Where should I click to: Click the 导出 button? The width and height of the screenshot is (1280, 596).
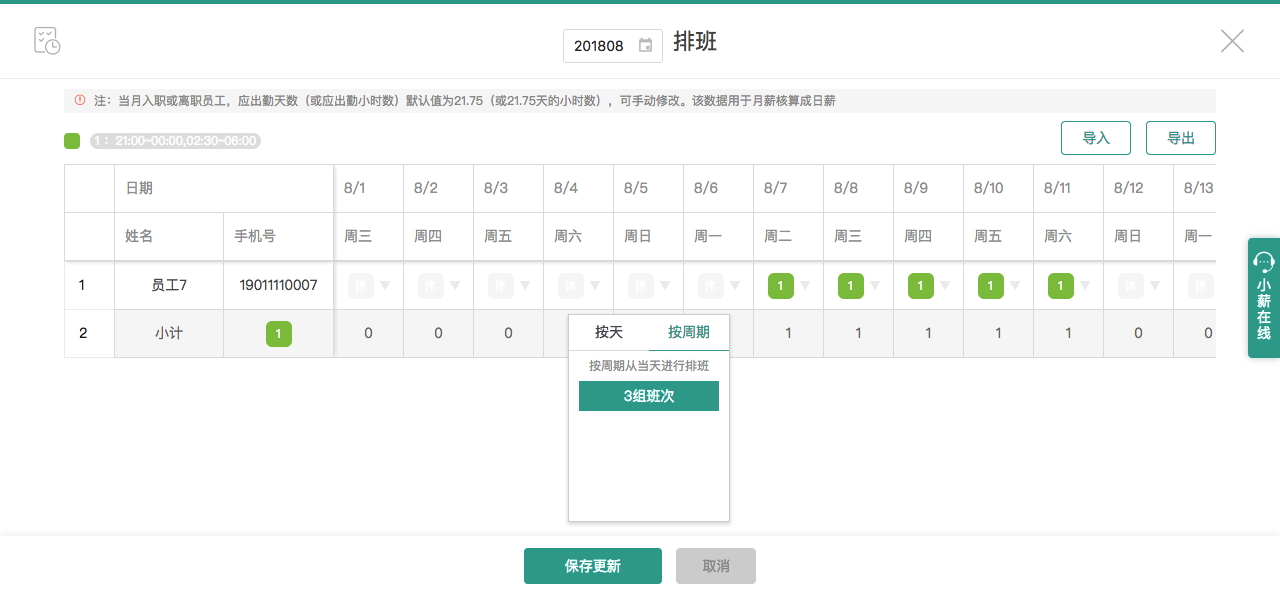pyautogui.click(x=1181, y=138)
